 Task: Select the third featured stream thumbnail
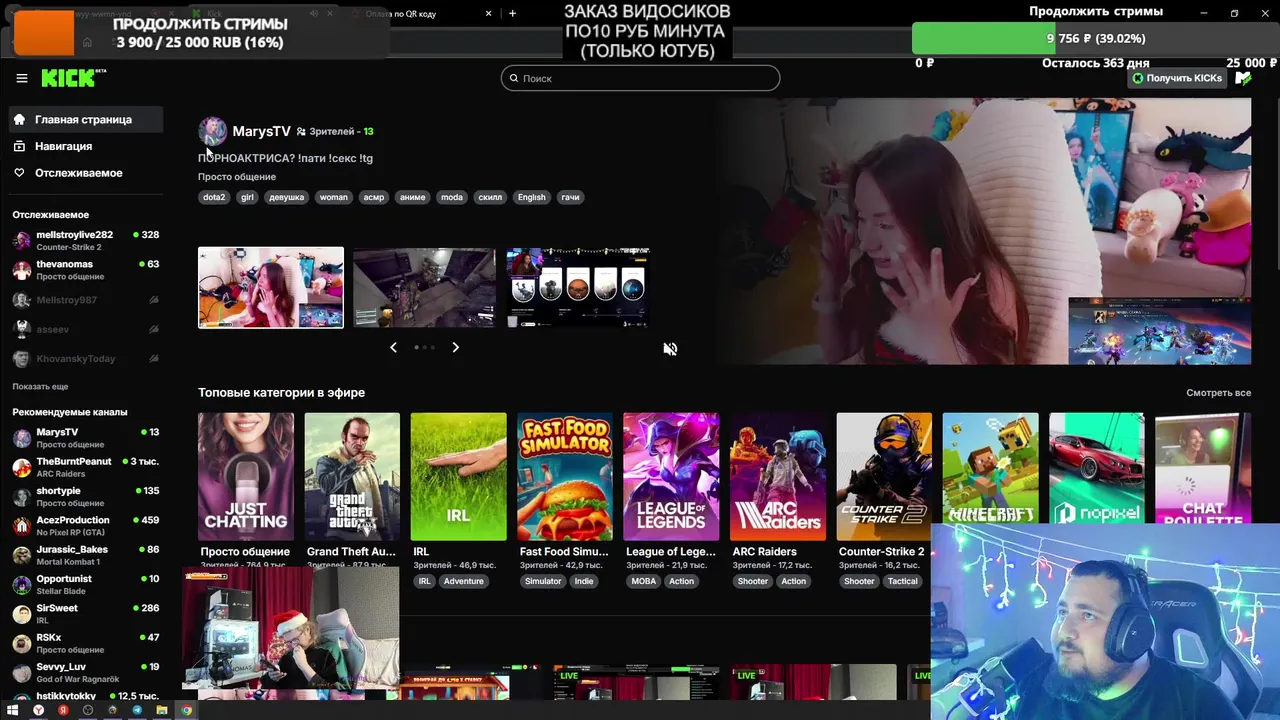coord(578,287)
